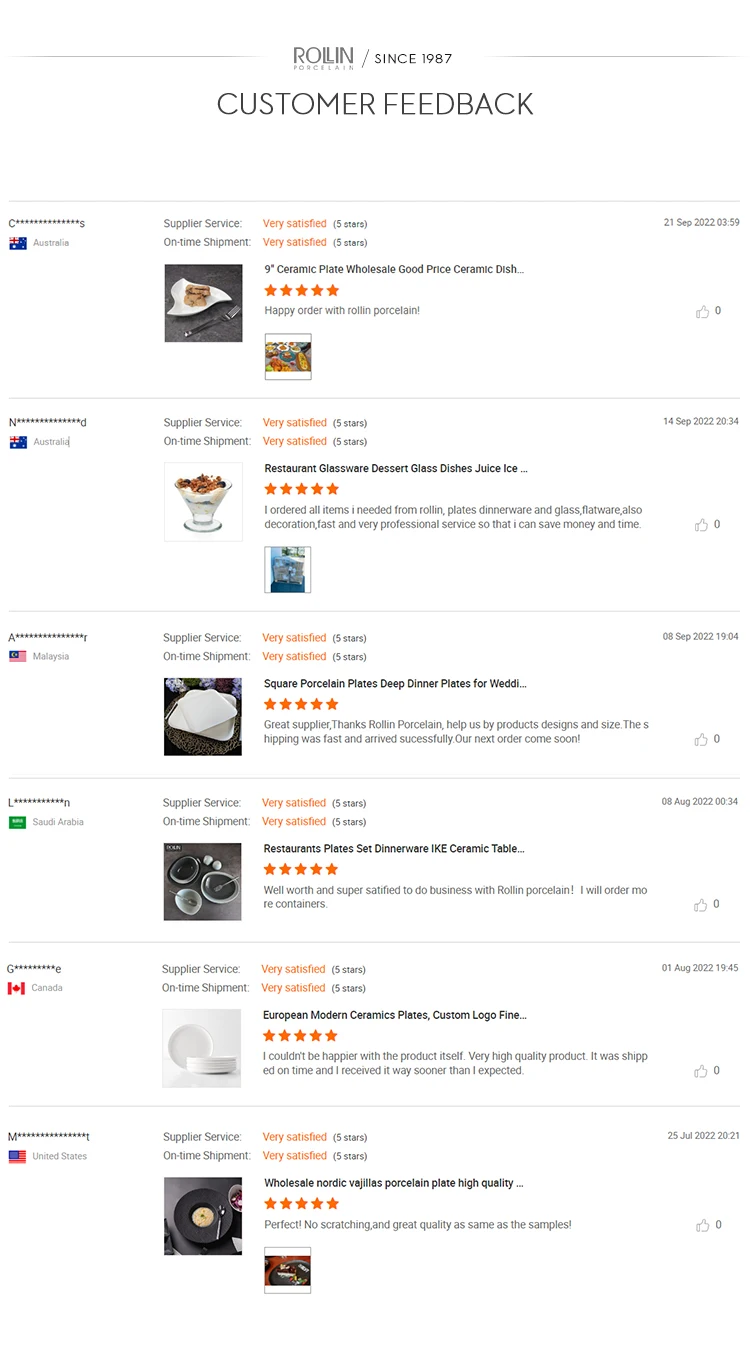This screenshot has height=1363, width=750.
Task: Open the glass dessert dish product image
Action: click(x=203, y=501)
